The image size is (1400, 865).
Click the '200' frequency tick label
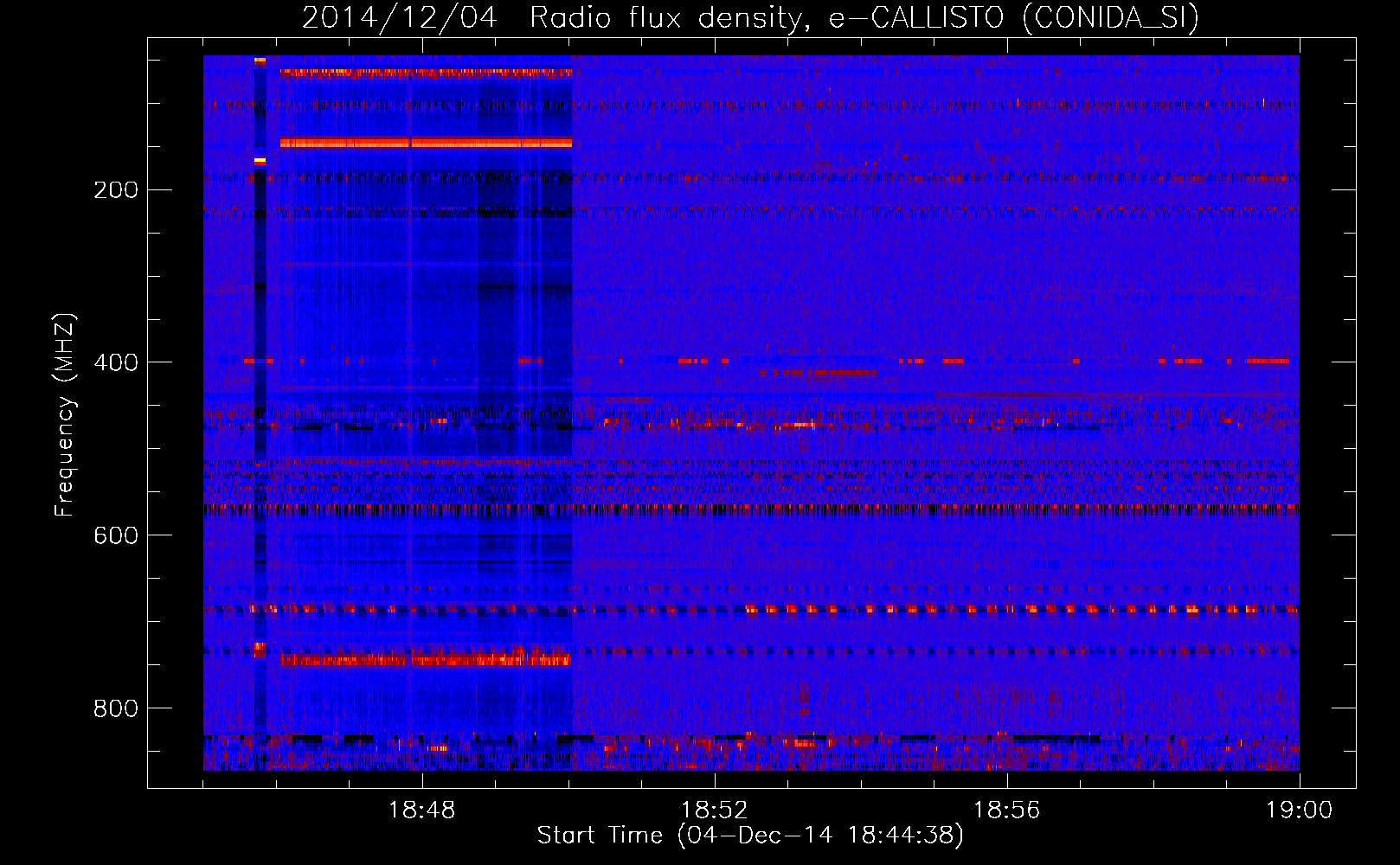tap(116, 190)
